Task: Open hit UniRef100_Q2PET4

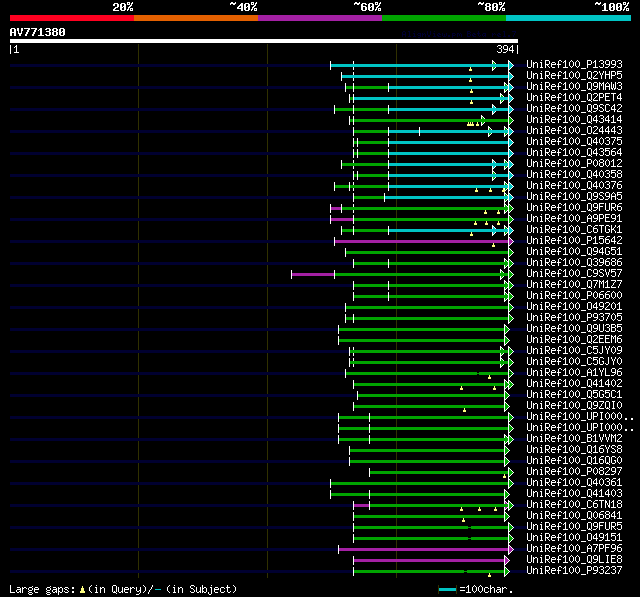Action: tap(574, 98)
